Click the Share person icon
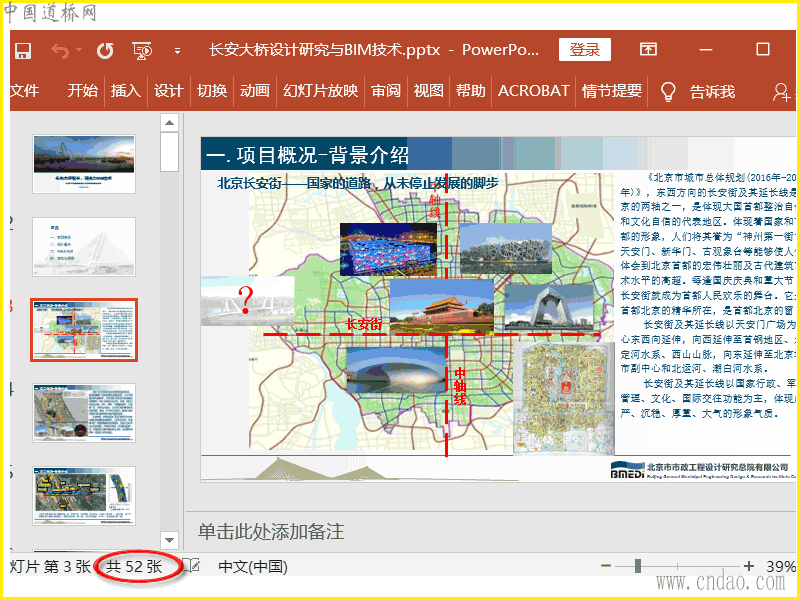Viewport: 800px width, 600px height. [781, 92]
